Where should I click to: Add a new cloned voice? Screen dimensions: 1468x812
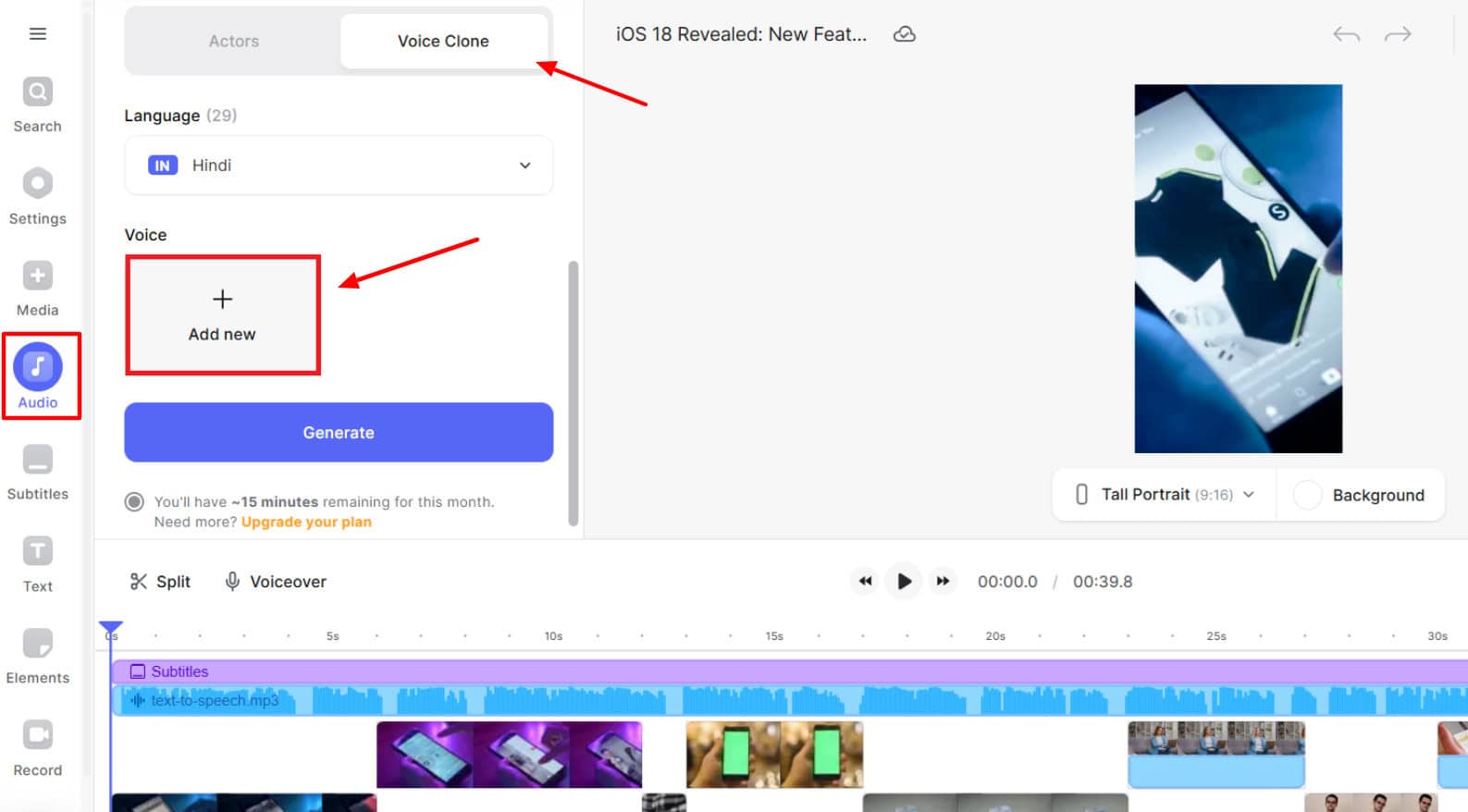coord(223,315)
